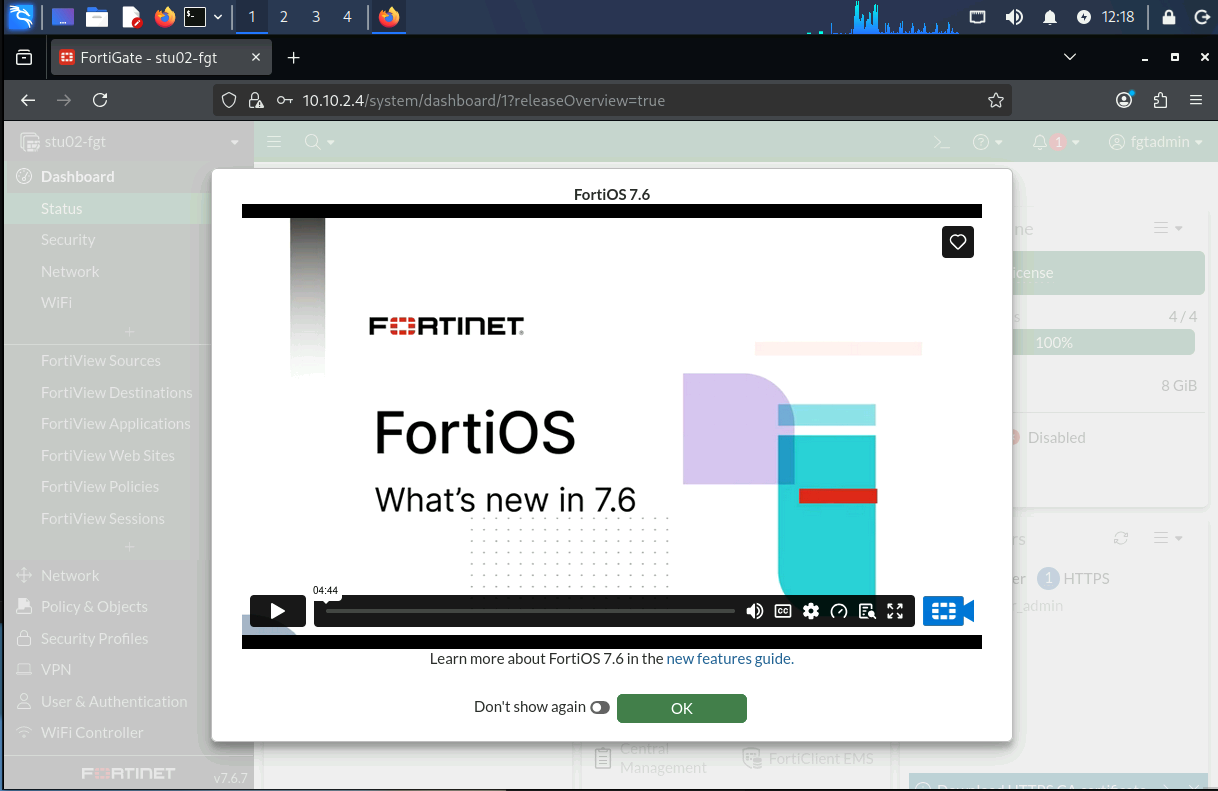
Task: Open the notifications bell dropdown
Action: pyautogui.click(x=1056, y=142)
